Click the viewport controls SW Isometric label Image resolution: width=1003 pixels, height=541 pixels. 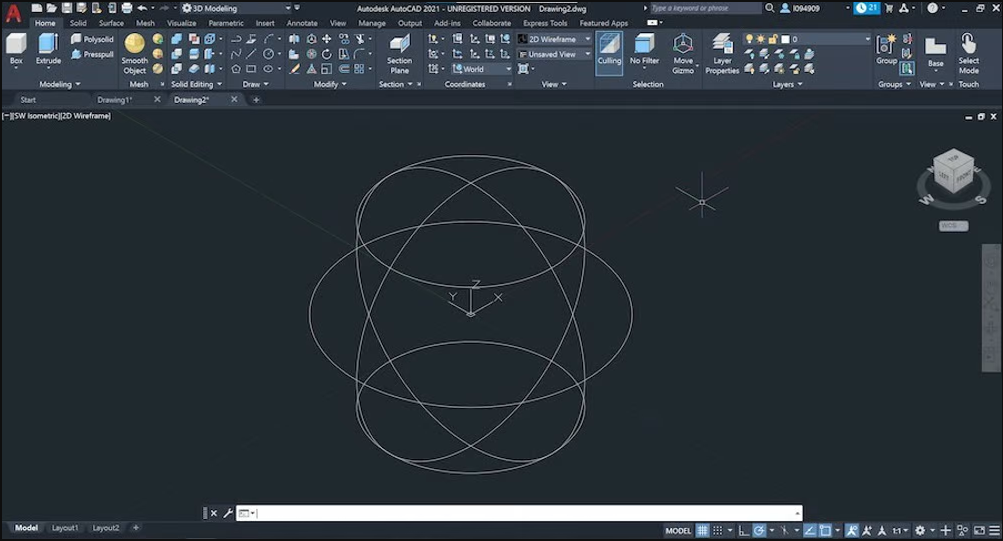[x=36, y=116]
